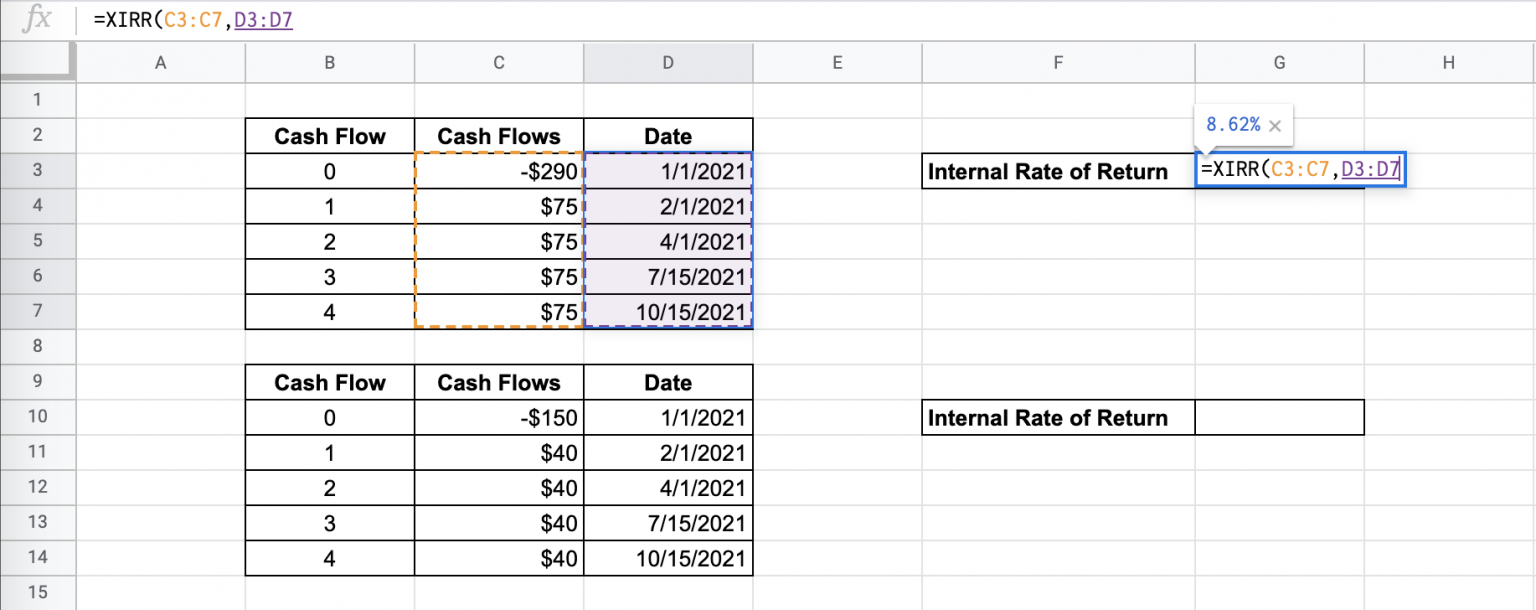Select the Date header cell in row 9
The image size is (1536, 610).
(x=667, y=382)
